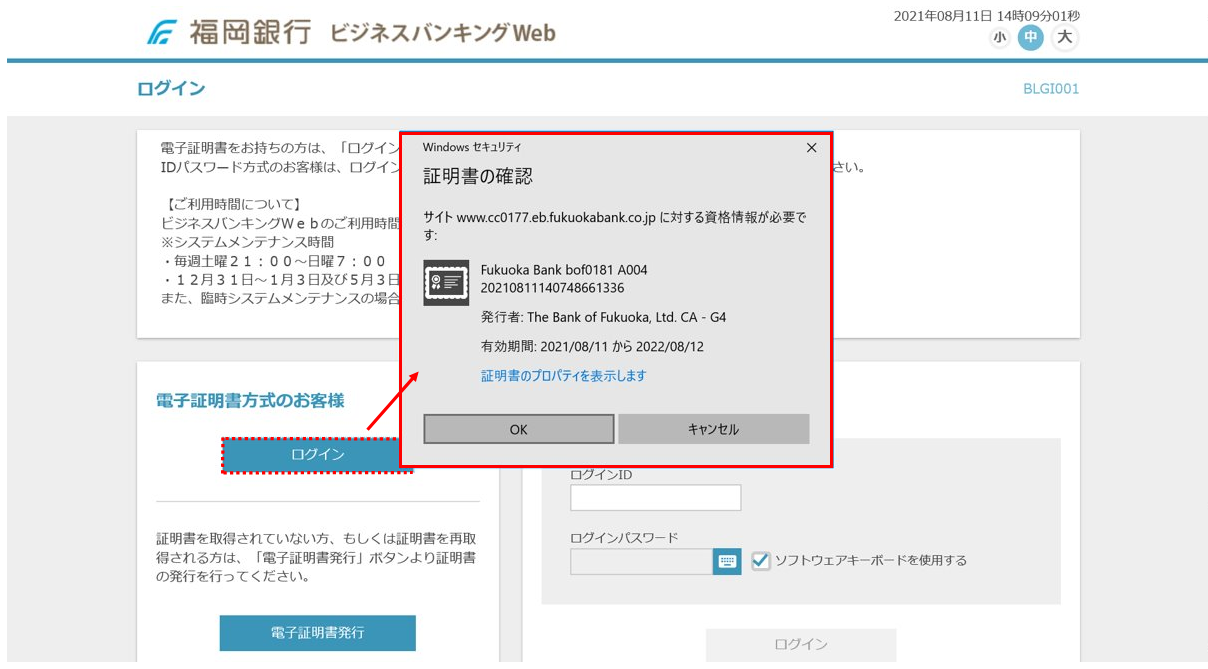The width and height of the screenshot is (1208, 669).
Task: Click the 電子証明書方式のお客様 heading
Action: tap(250, 401)
